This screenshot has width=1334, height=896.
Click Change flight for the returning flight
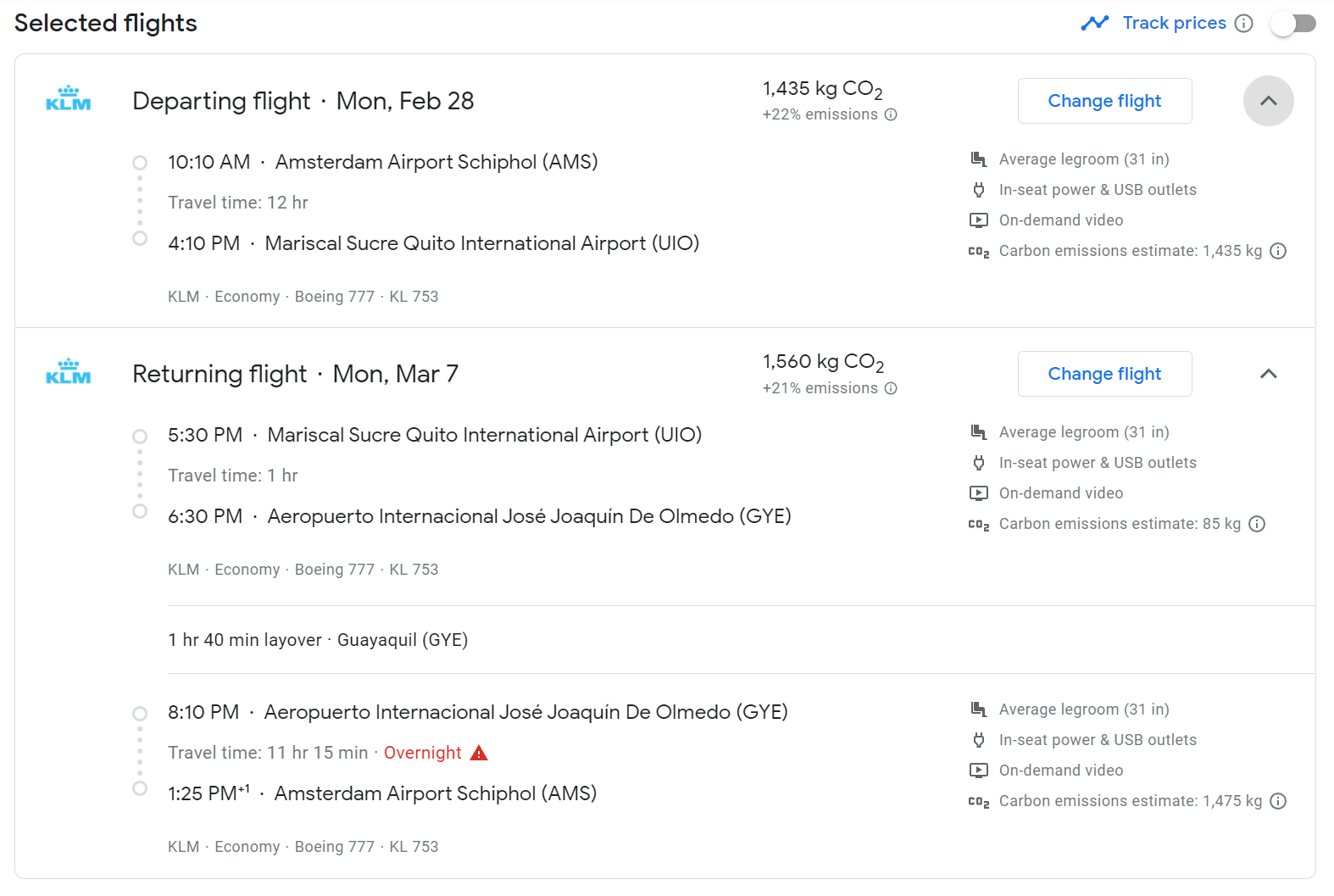(x=1104, y=374)
